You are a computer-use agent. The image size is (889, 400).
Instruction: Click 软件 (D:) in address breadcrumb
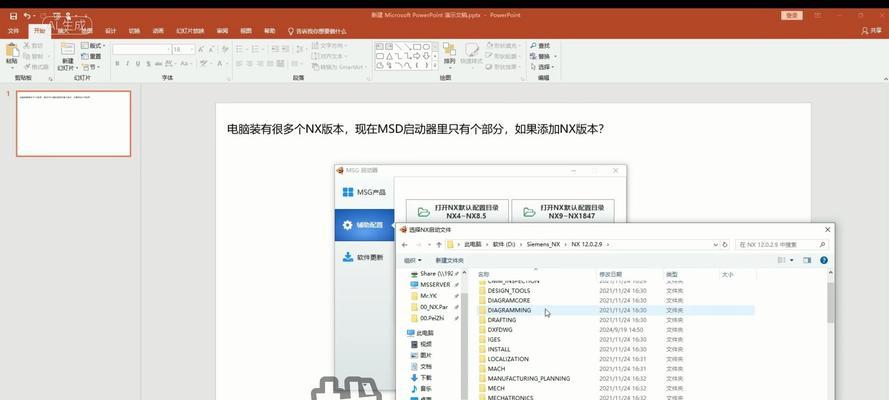(x=503, y=245)
